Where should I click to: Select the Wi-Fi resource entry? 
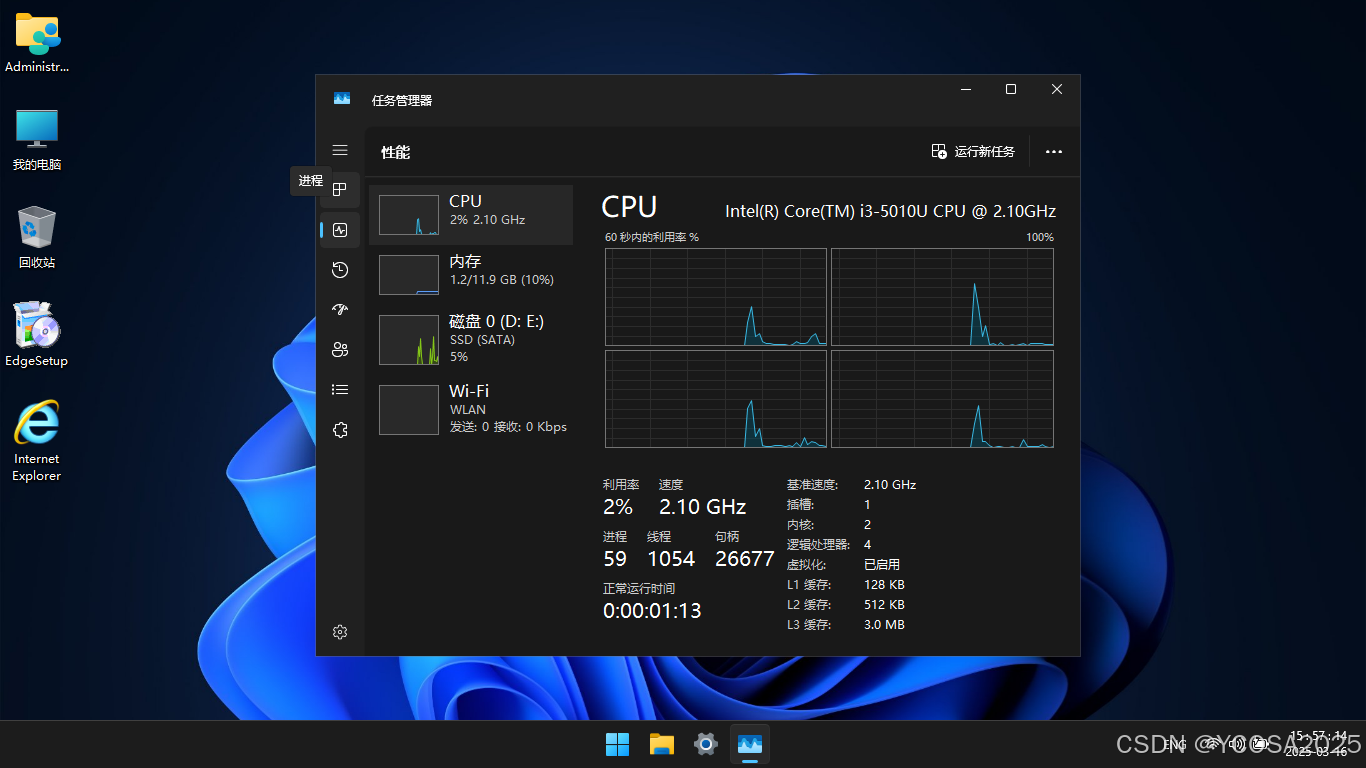click(x=471, y=409)
